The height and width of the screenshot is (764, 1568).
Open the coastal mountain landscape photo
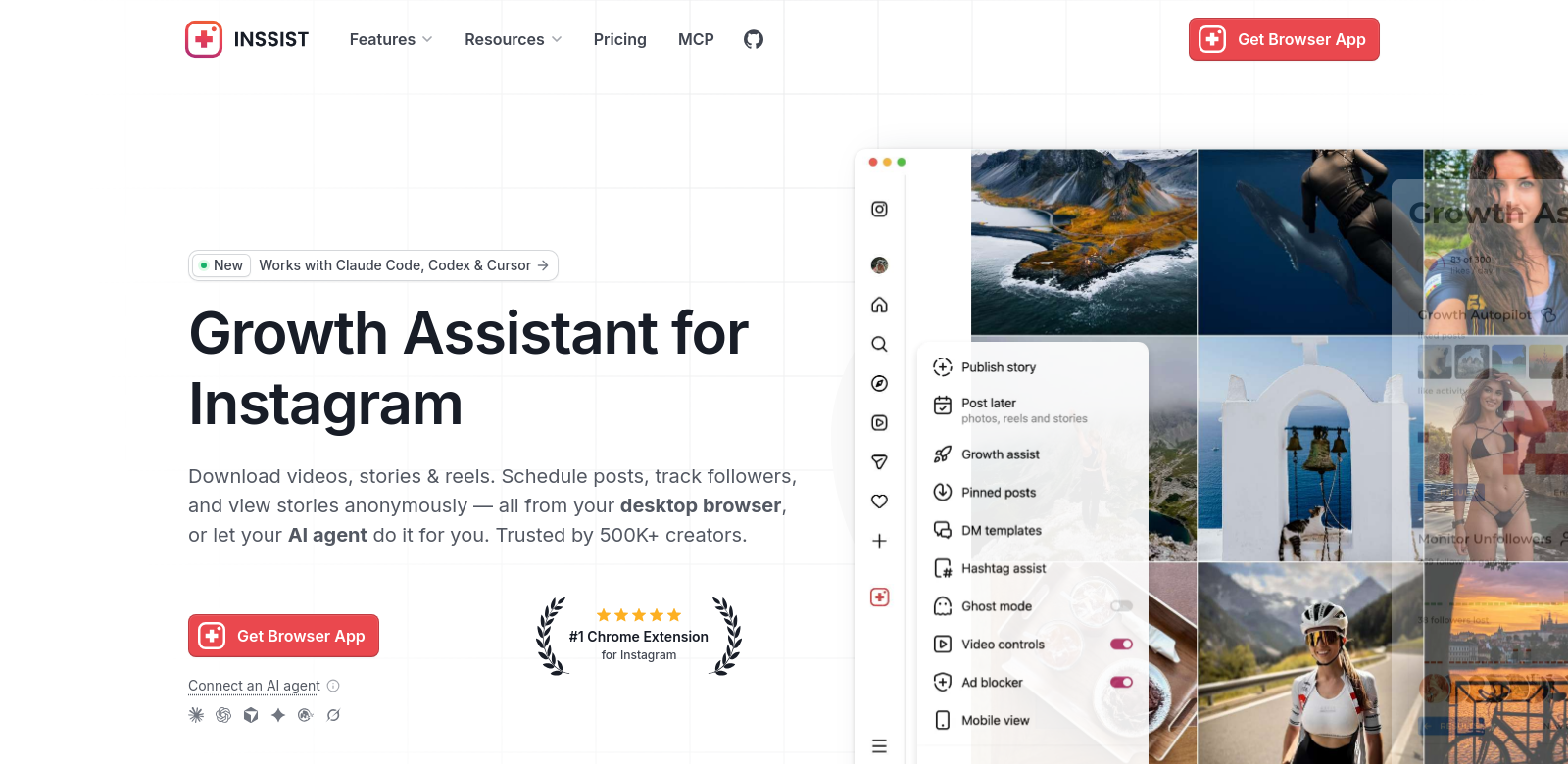[x=1084, y=242]
